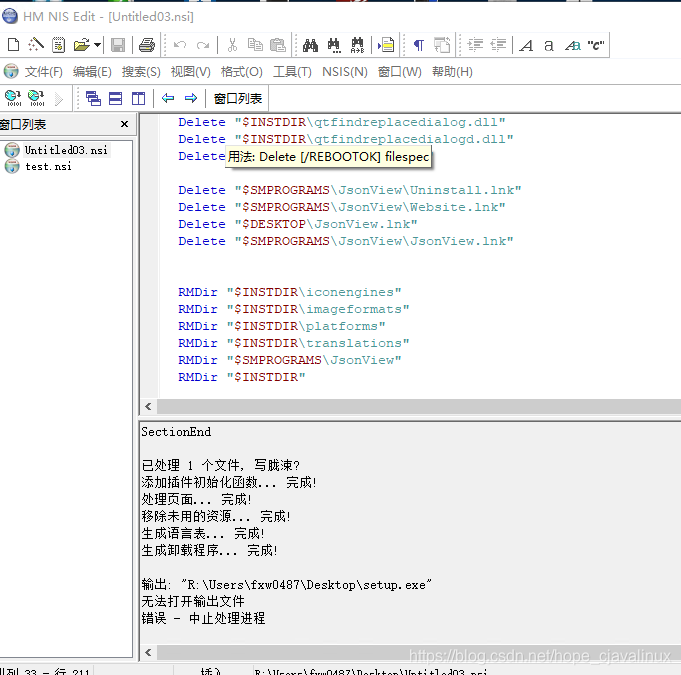The image size is (681, 675).
Task: Click the open file folder icon
Action: (x=81, y=45)
